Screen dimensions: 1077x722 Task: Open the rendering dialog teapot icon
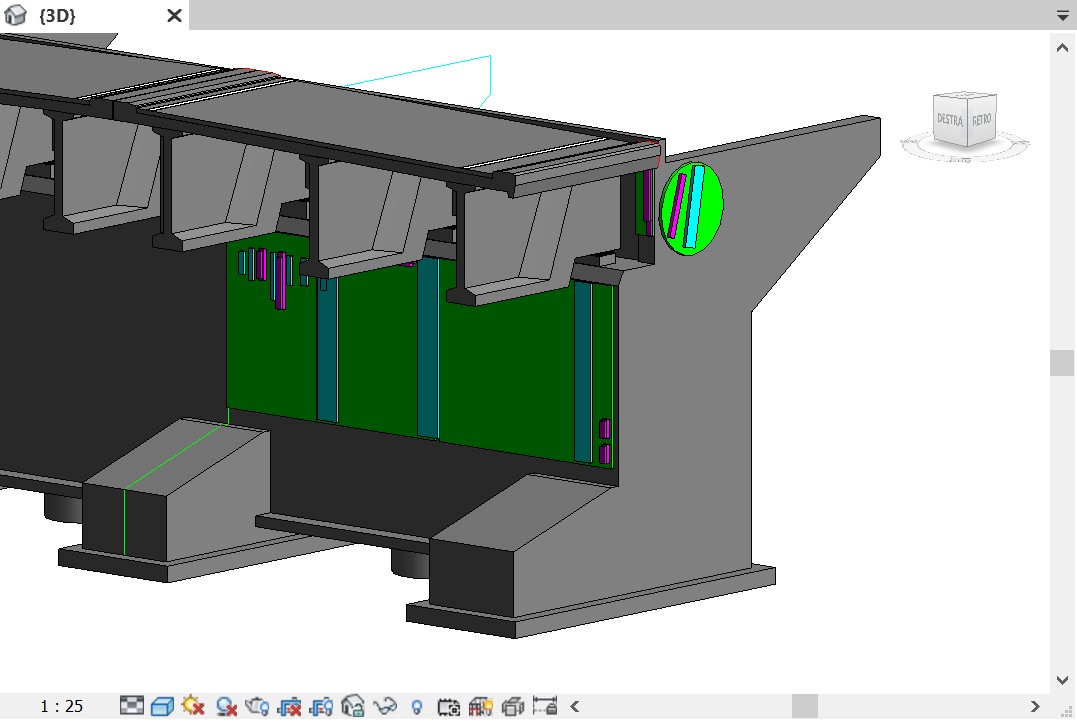click(x=257, y=706)
